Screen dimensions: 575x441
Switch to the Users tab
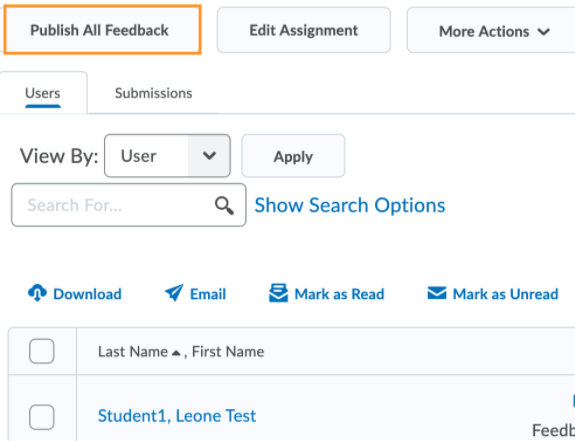pyautogui.click(x=43, y=93)
